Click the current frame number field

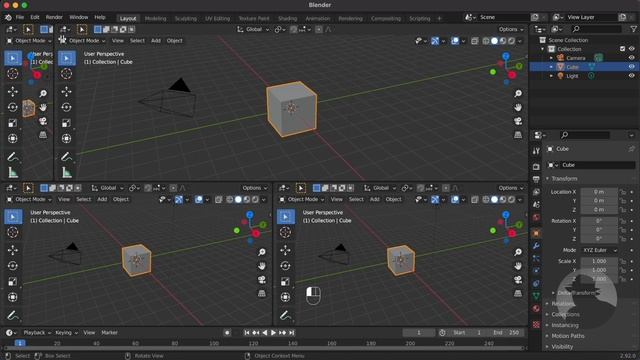point(419,333)
